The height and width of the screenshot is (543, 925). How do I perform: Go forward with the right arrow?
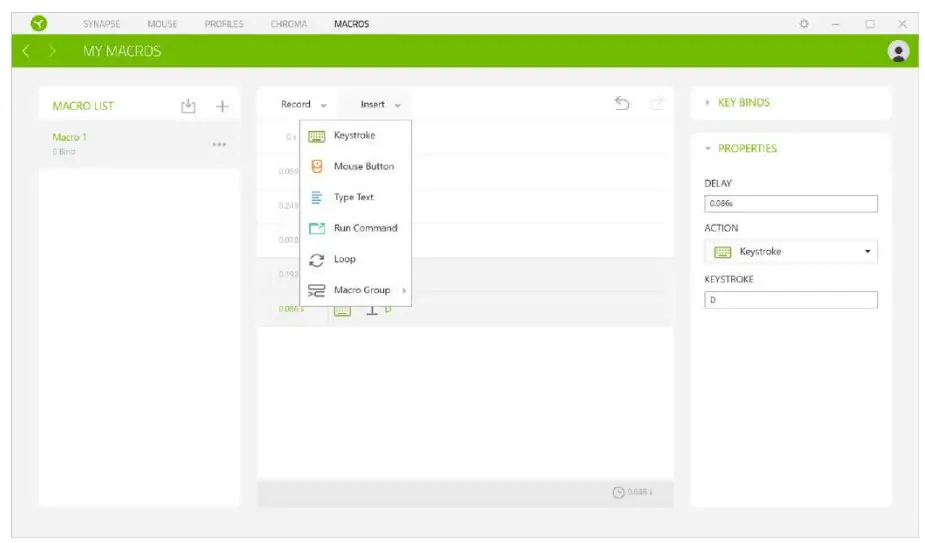[x=52, y=51]
